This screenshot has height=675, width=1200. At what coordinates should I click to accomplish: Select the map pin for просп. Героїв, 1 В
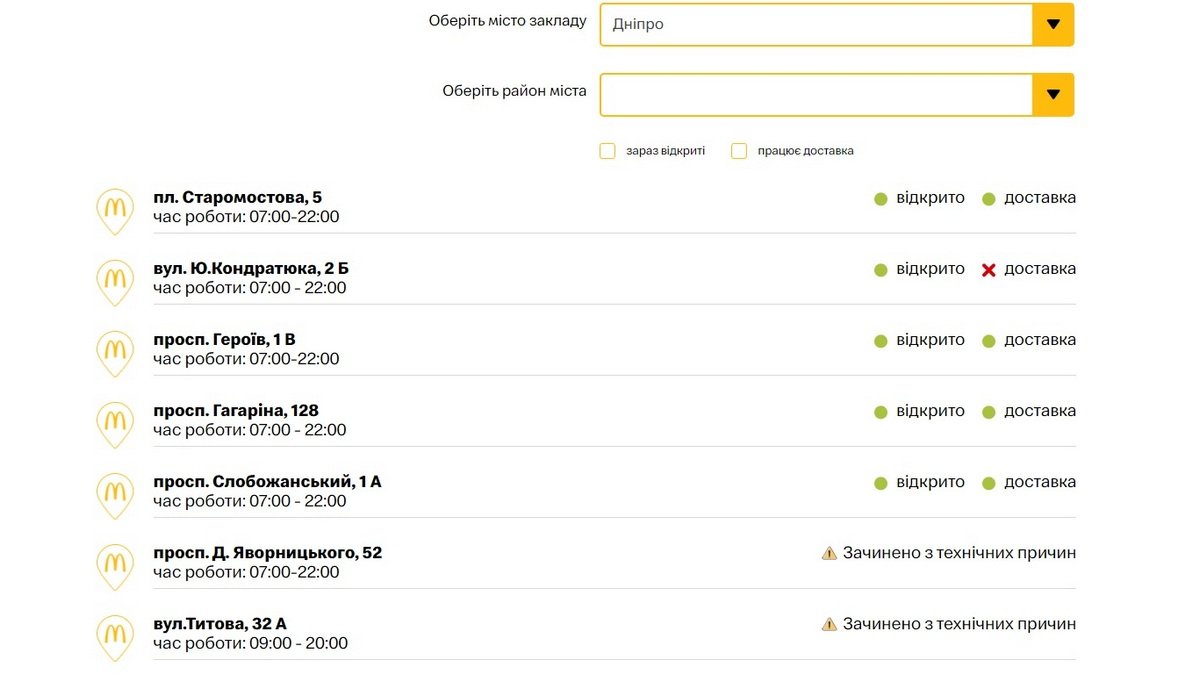click(115, 353)
